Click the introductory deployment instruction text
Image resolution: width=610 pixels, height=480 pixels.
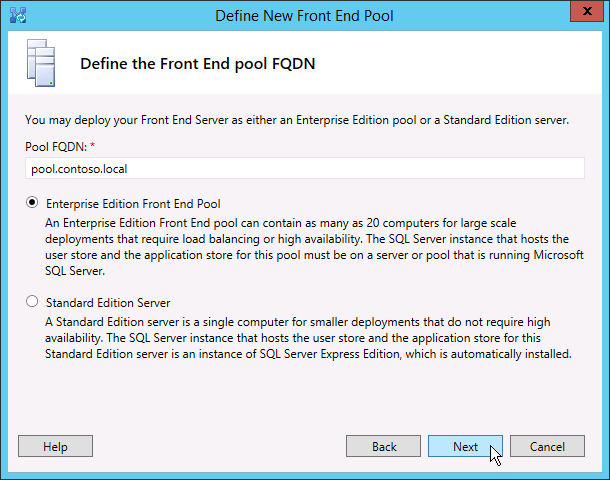297,120
